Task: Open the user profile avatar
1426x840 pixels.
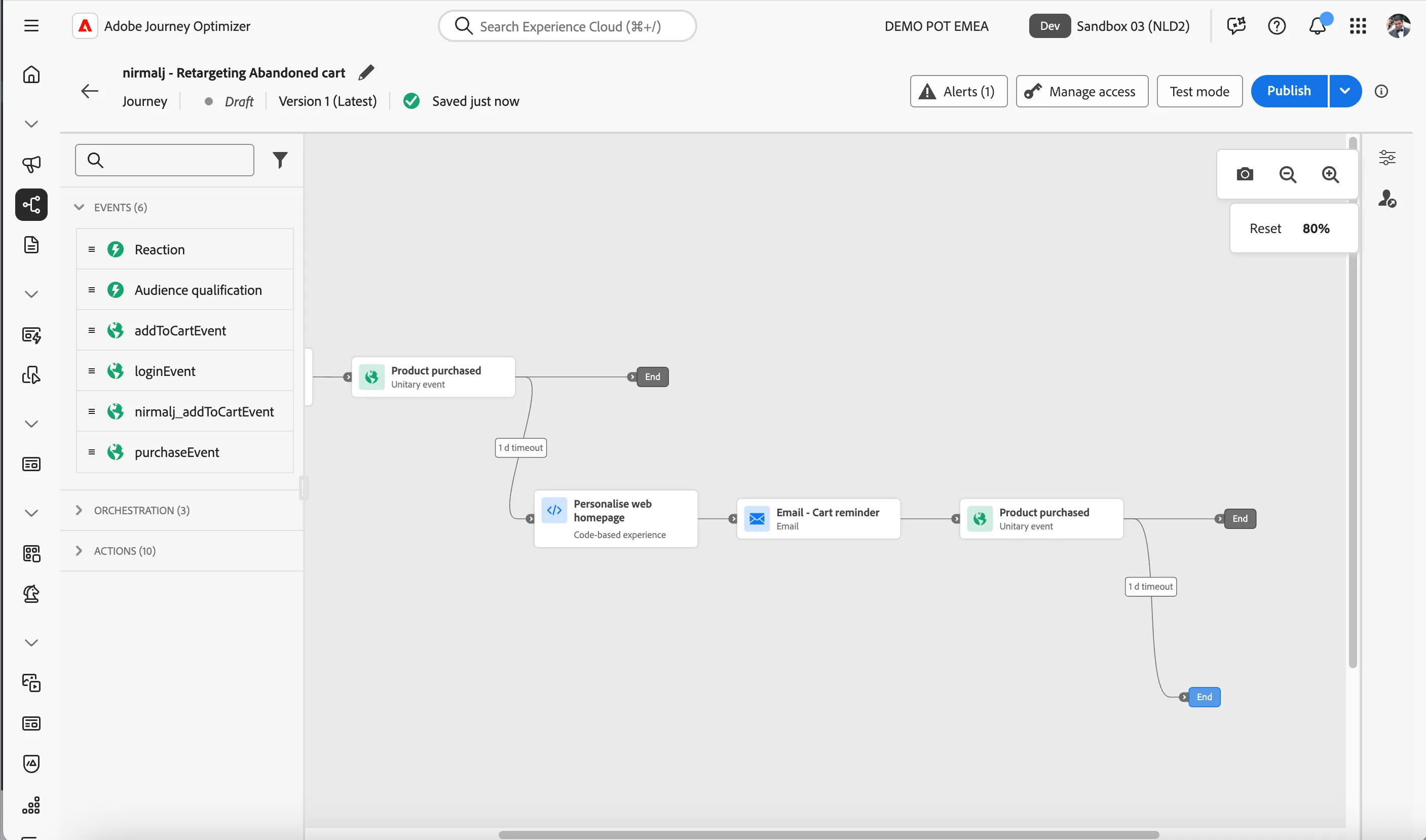Action: pos(1398,26)
